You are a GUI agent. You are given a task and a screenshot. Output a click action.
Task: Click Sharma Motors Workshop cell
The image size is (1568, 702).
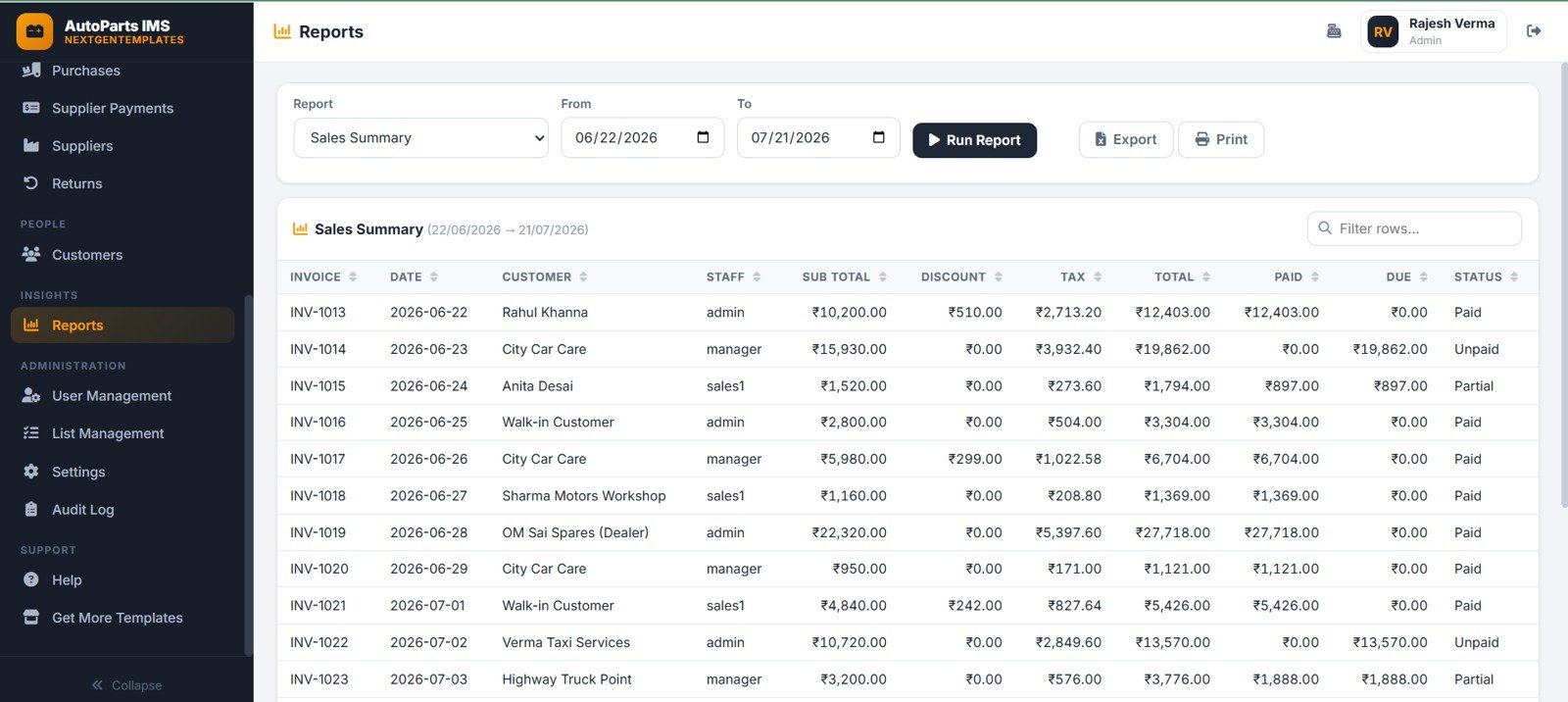[584, 496]
